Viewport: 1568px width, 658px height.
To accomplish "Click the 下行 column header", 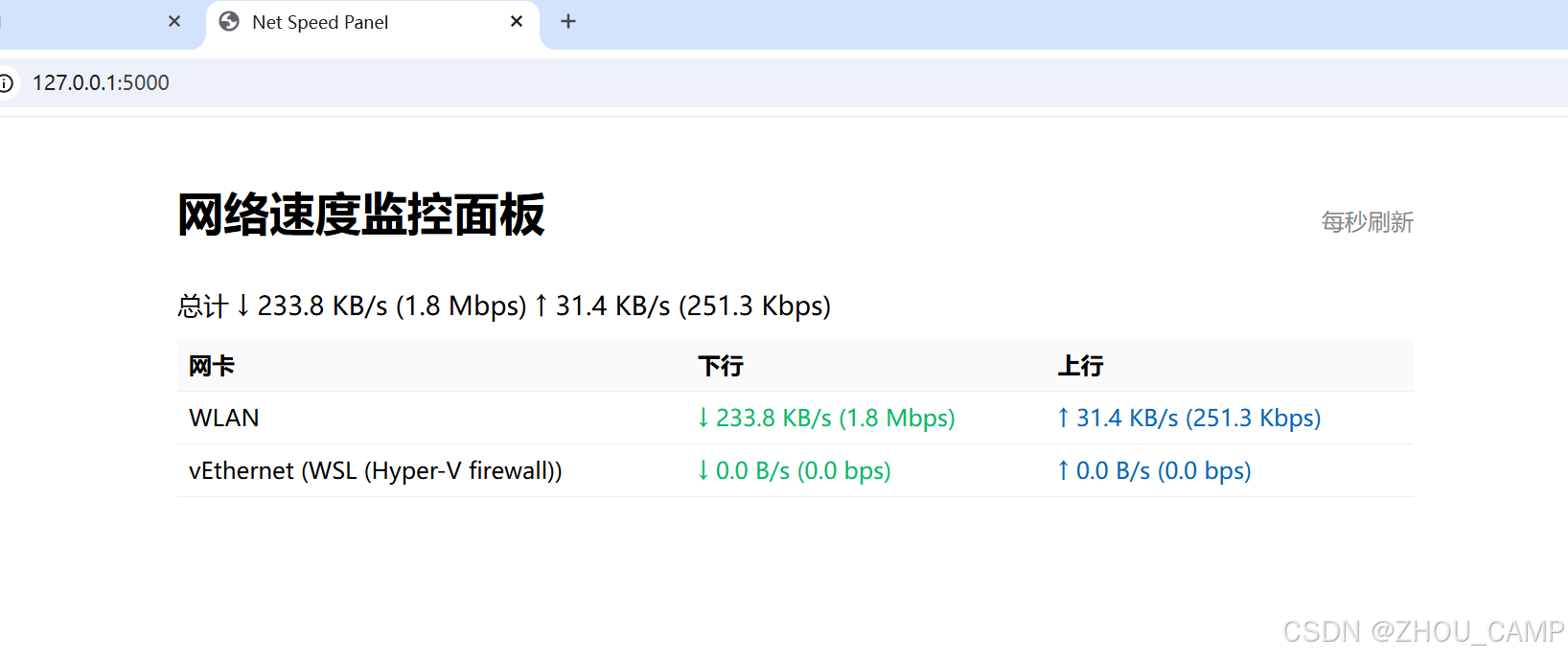I will click(x=721, y=366).
